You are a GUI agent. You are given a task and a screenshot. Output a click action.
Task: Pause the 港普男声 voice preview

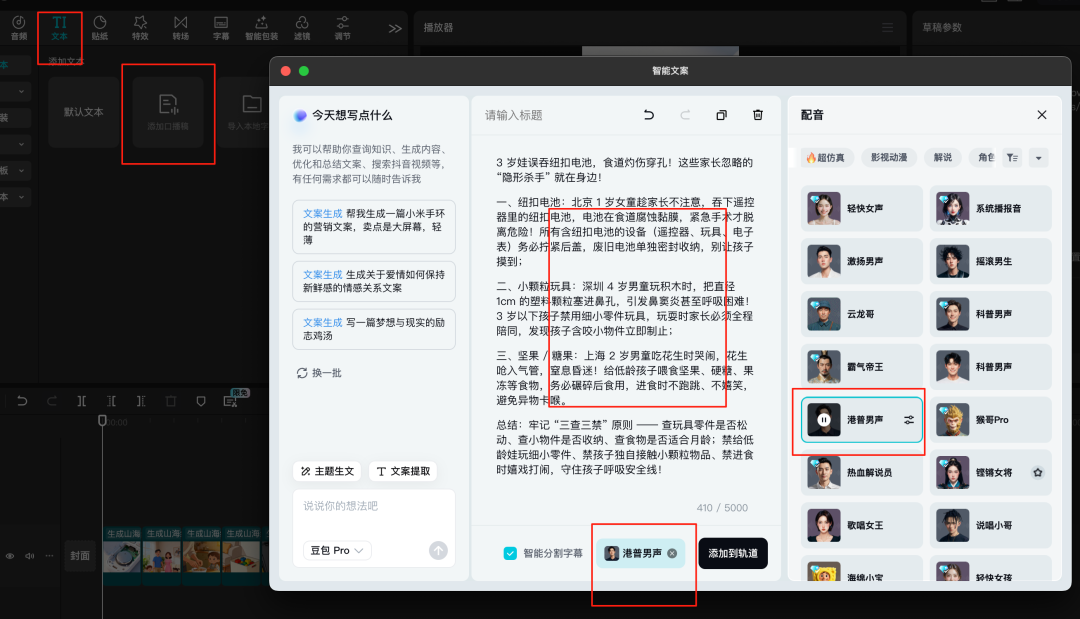pos(824,420)
